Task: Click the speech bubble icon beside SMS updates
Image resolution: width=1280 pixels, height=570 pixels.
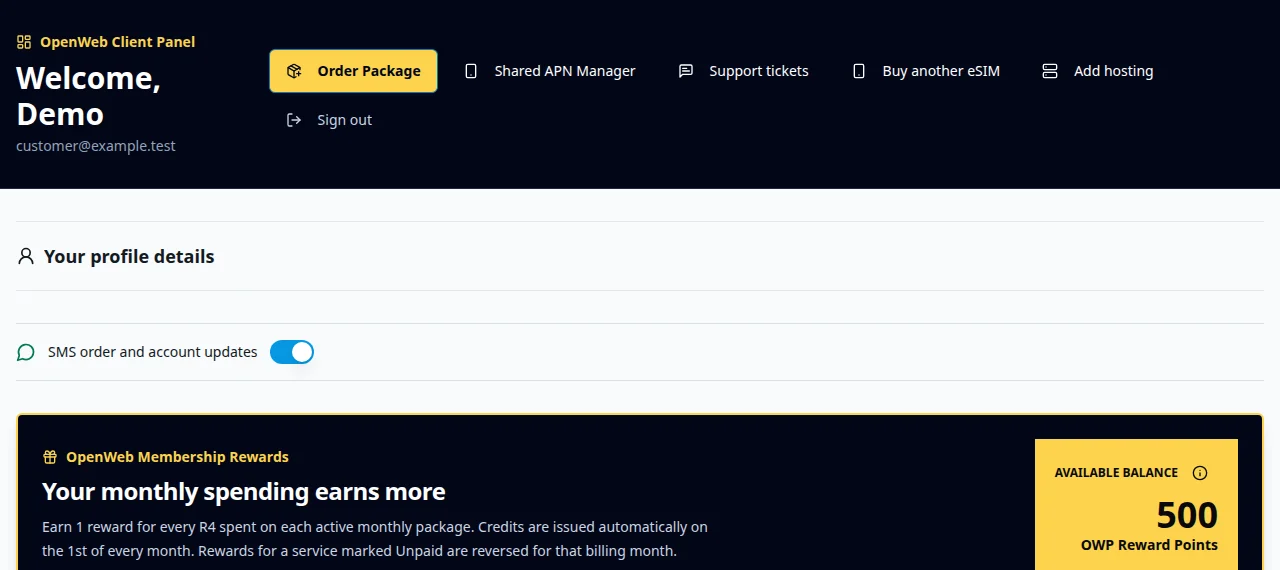Action: pyautogui.click(x=26, y=352)
